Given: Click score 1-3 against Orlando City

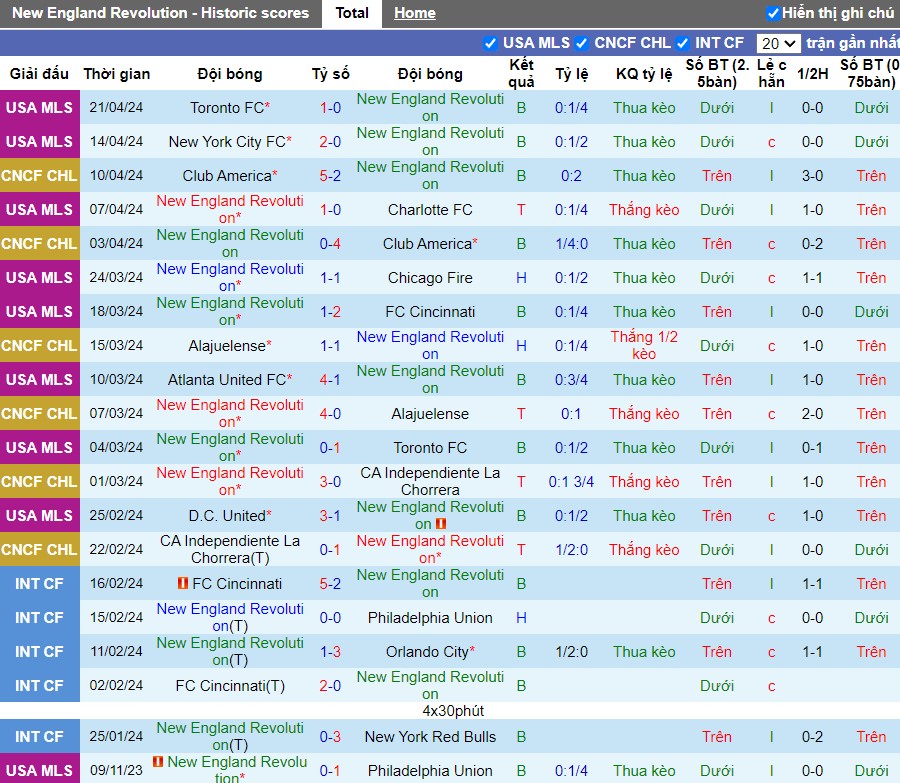Looking at the screenshot, I should 330,652.
